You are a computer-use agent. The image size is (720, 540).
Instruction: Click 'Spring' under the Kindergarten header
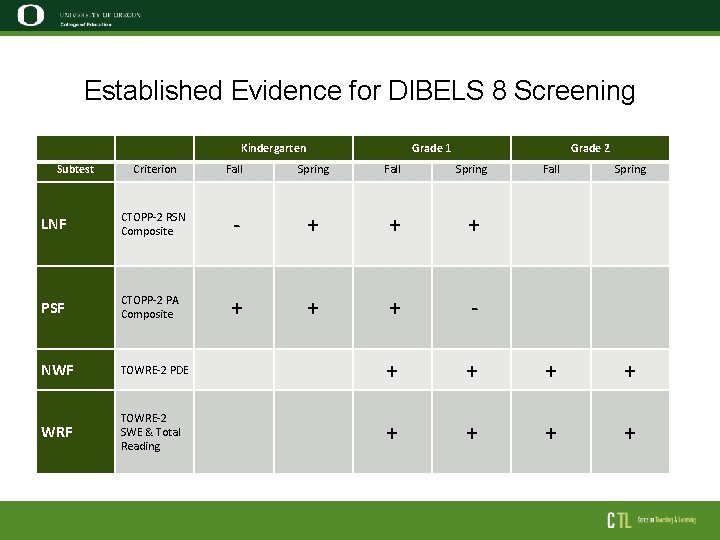pyautogui.click(x=313, y=169)
